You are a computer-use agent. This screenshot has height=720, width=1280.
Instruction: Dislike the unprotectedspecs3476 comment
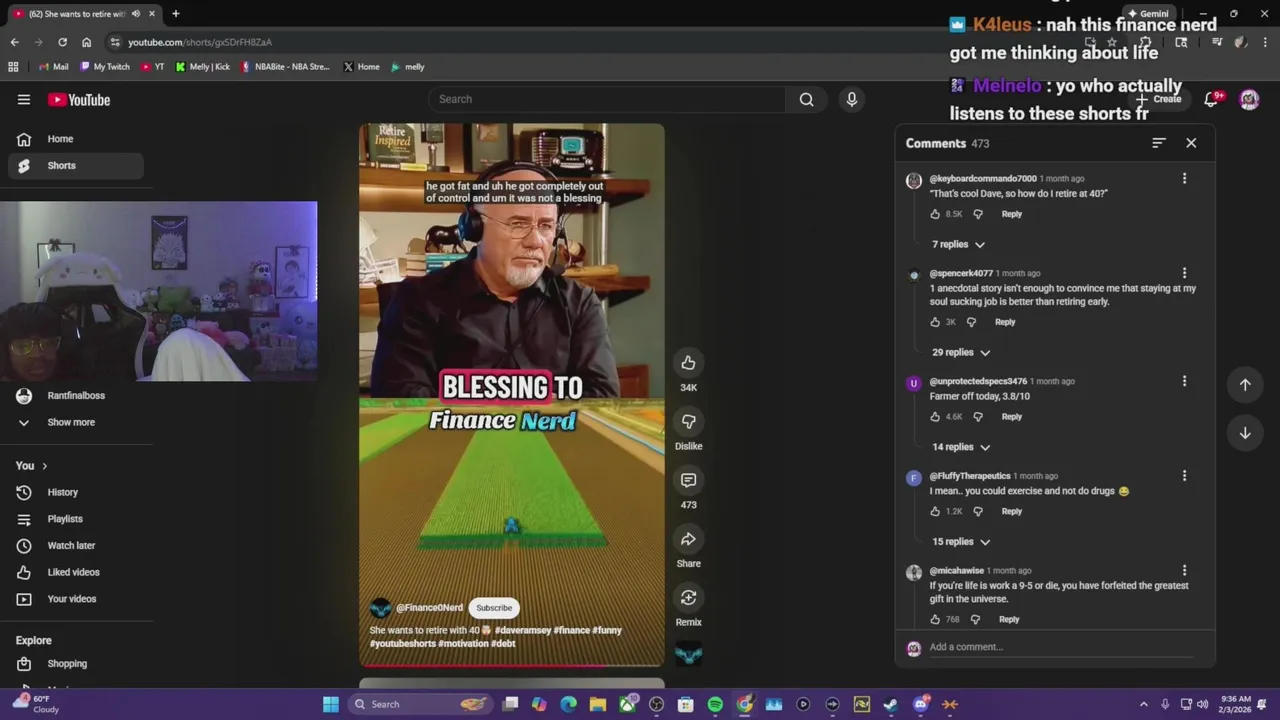coord(978,417)
